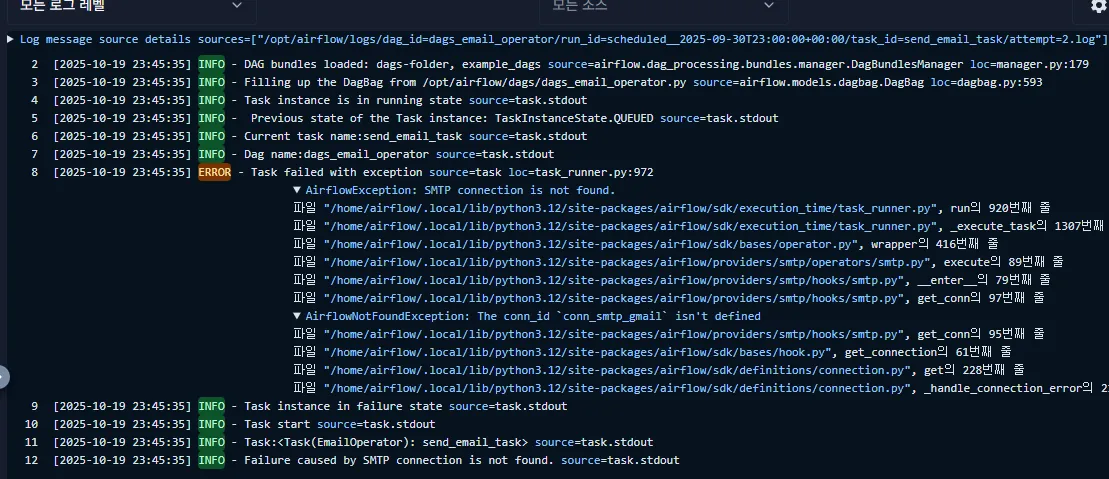1109x479 pixels.
Task: Click log line number 4
Action: coord(35,100)
